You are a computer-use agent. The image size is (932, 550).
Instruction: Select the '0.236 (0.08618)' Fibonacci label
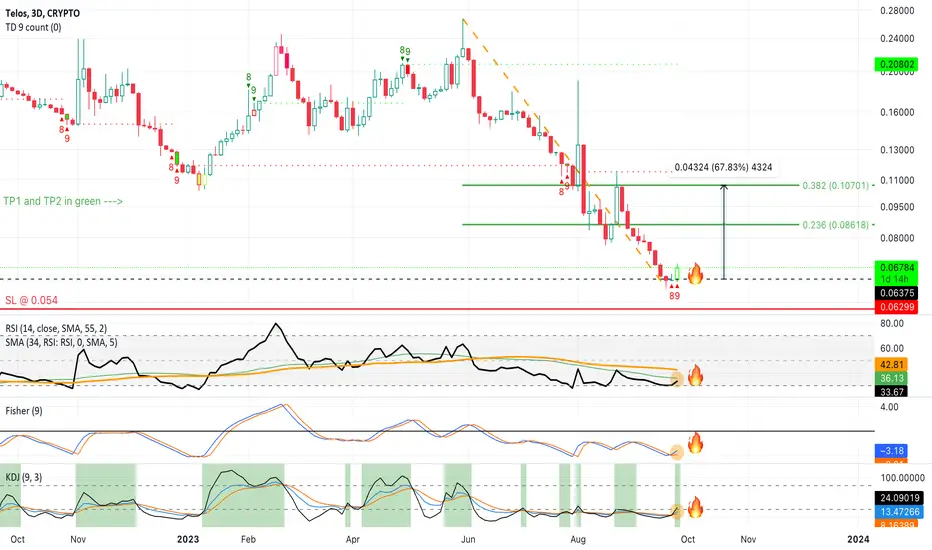pos(835,225)
